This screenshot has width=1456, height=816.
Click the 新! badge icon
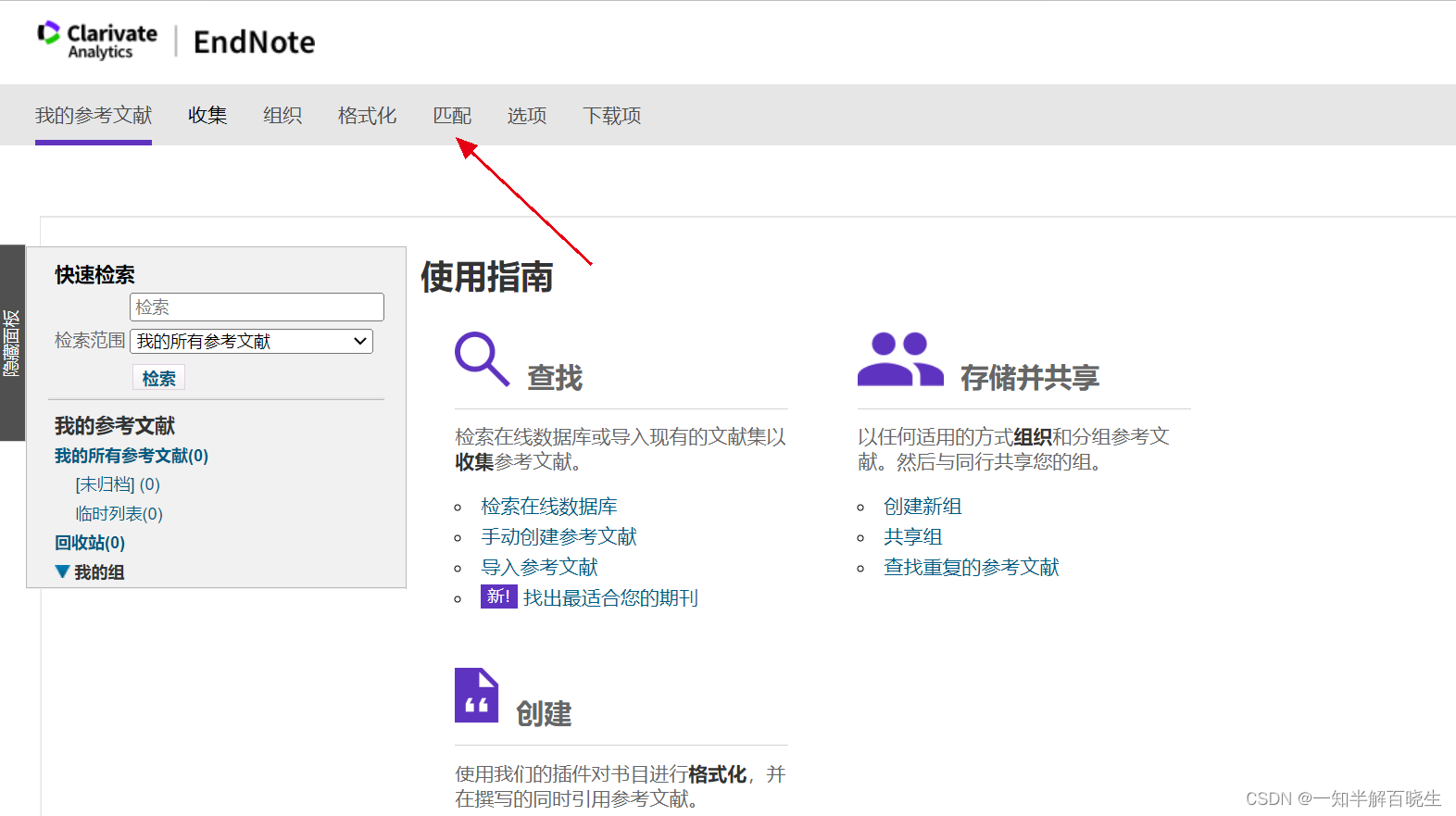[498, 596]
